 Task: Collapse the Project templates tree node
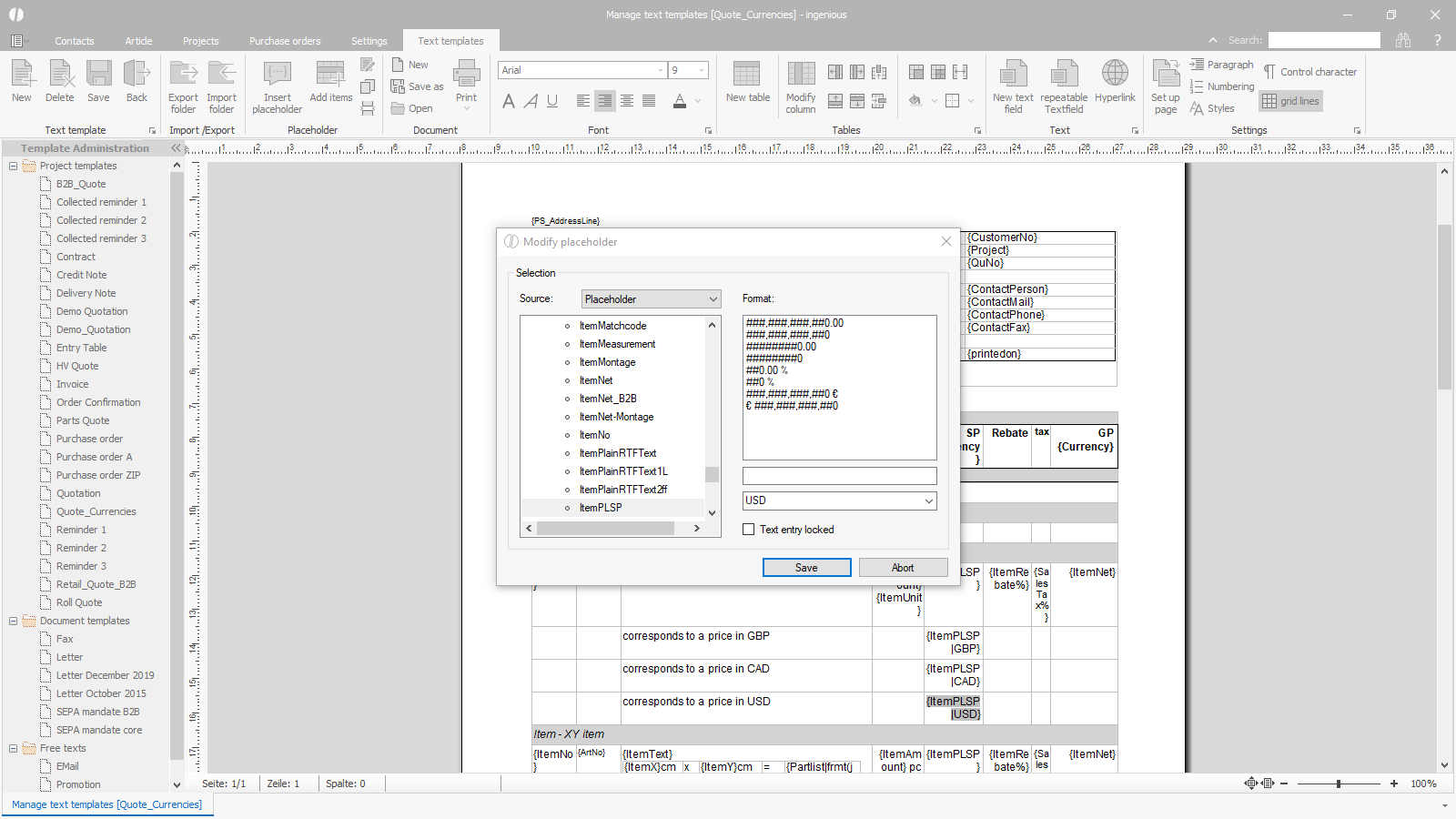click(13, 166)
